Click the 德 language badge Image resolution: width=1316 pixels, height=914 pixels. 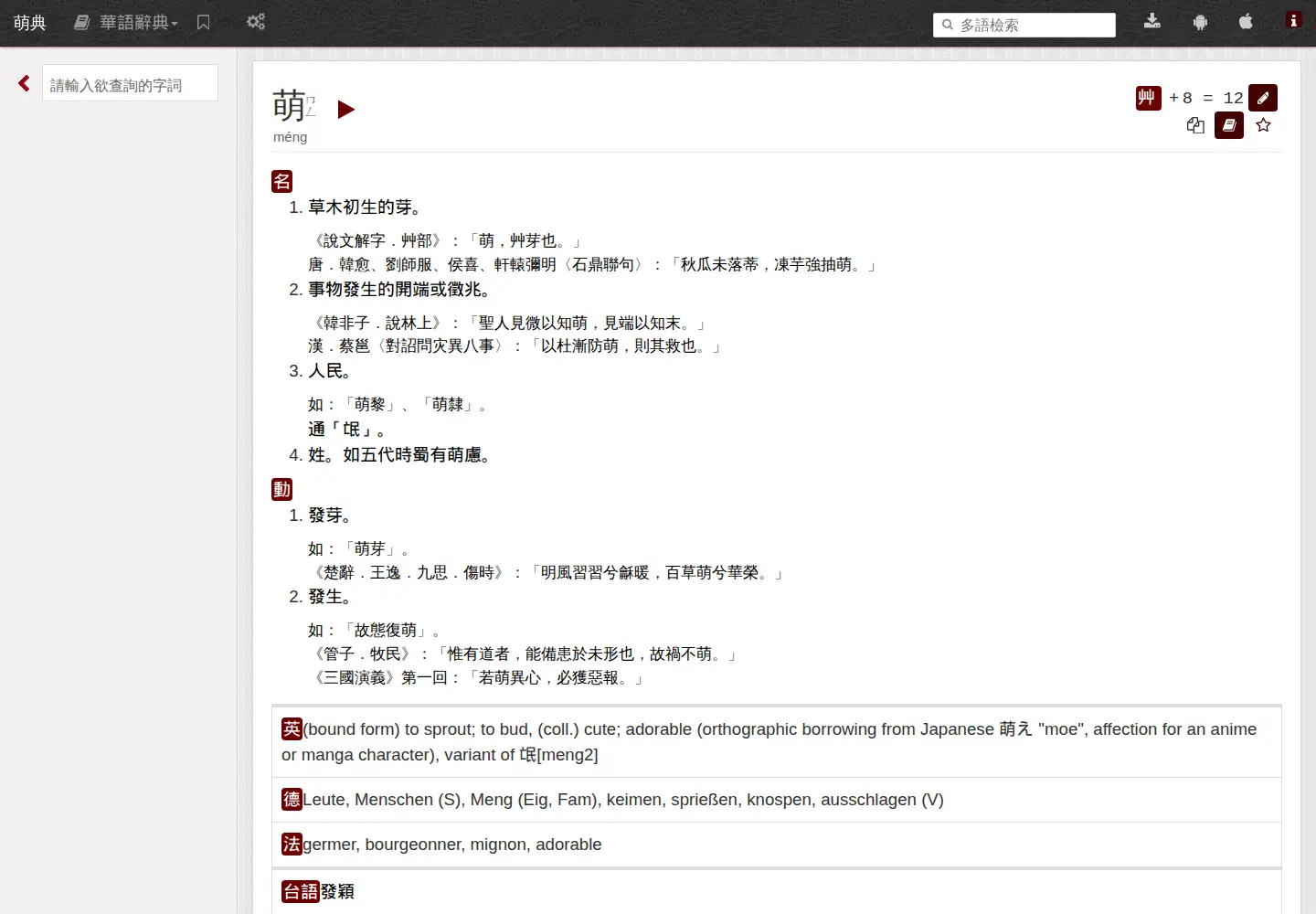(292, 800)
